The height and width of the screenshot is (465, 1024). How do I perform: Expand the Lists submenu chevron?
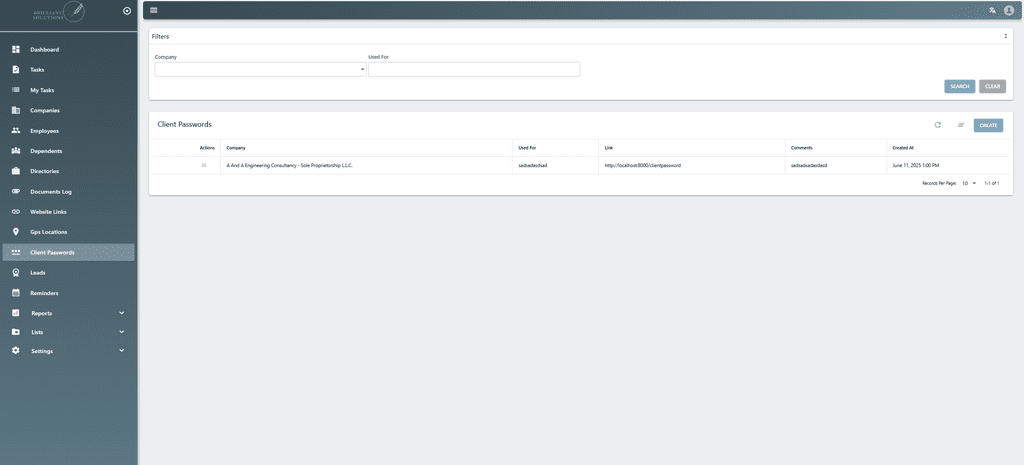(121, 332)
